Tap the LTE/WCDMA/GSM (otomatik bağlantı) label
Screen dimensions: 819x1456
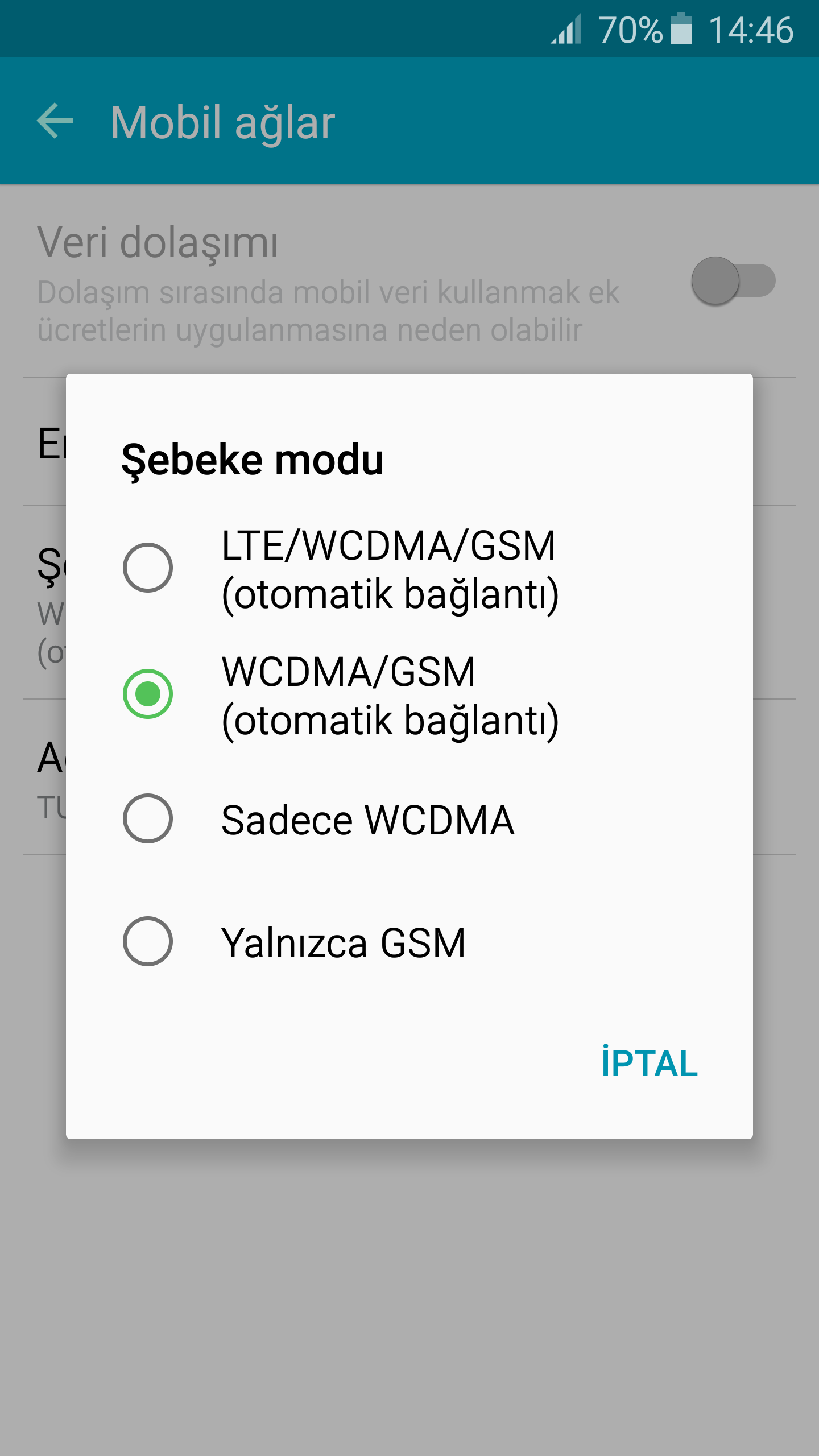coord(390,569)
